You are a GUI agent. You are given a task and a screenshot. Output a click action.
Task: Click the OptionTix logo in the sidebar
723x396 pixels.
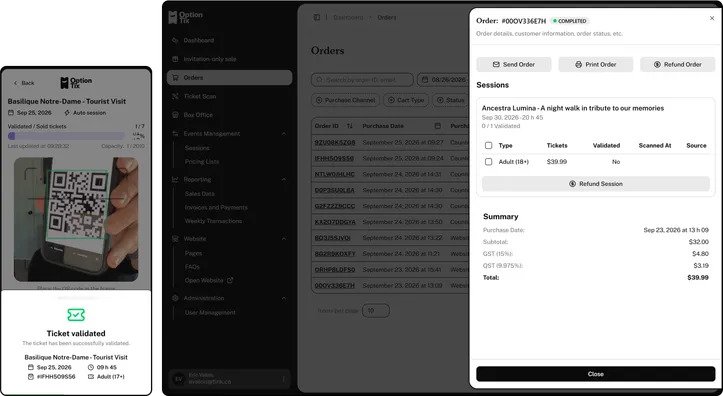click(x=185, y=18)
